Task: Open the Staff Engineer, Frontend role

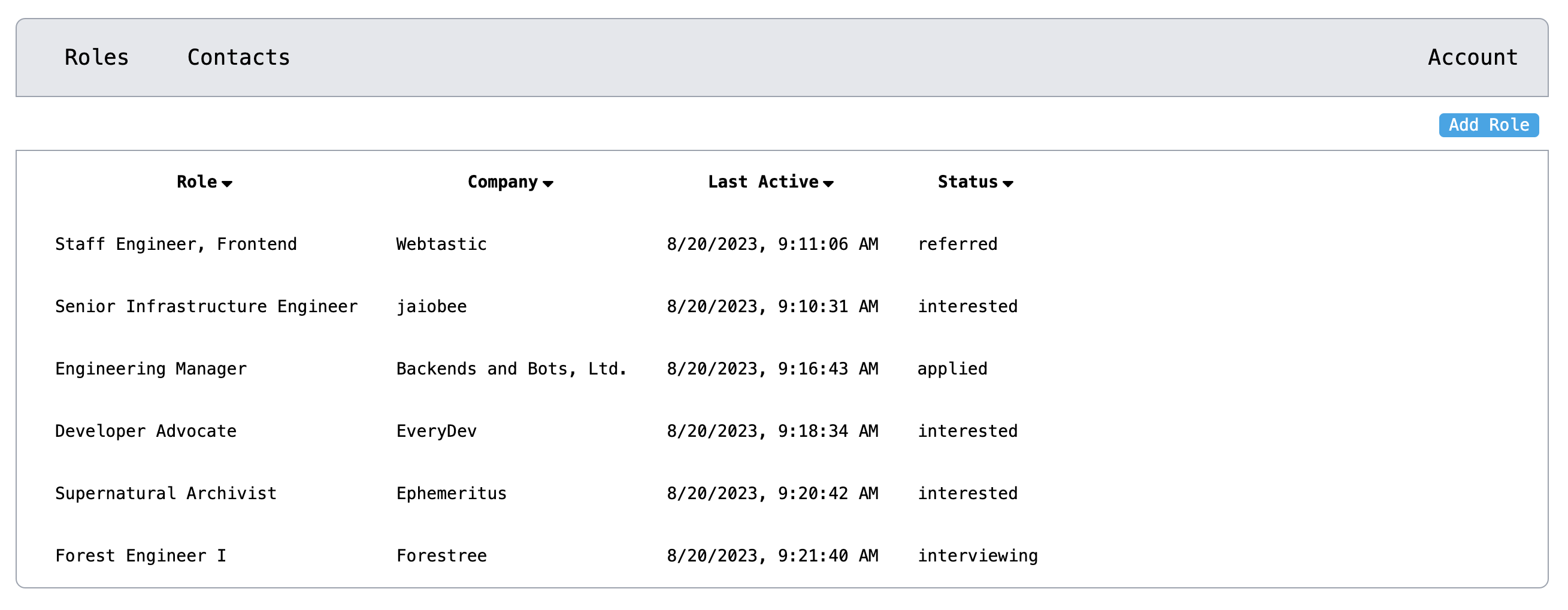Action: 176,244
